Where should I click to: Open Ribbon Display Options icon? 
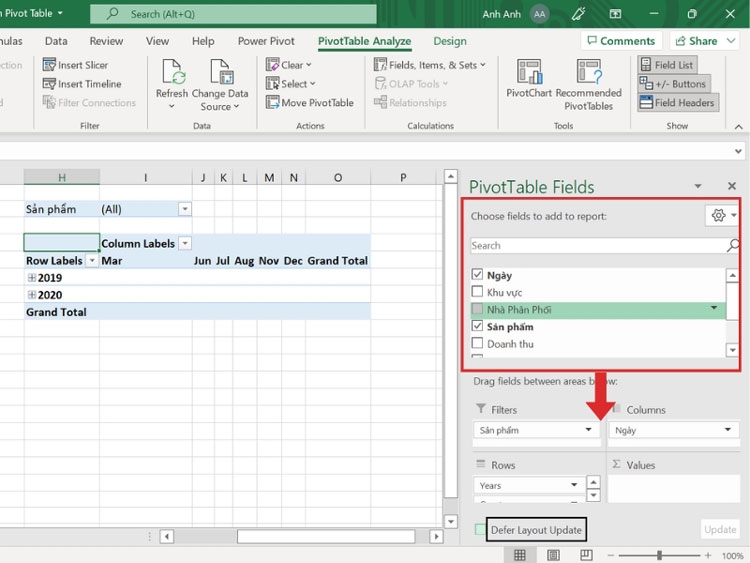616,14
